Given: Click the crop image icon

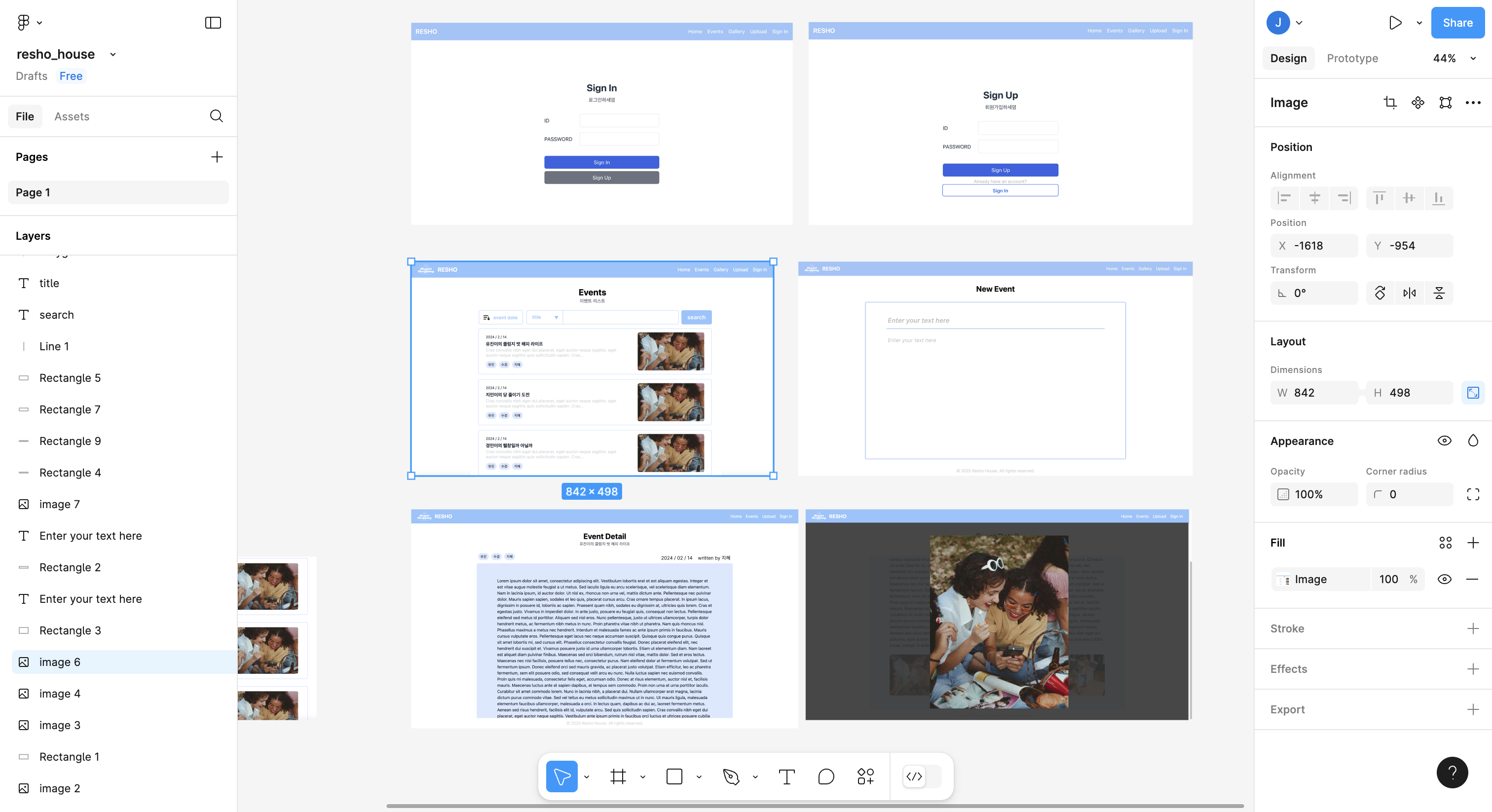Looking at the screenshot, I should pos(1389,103).
